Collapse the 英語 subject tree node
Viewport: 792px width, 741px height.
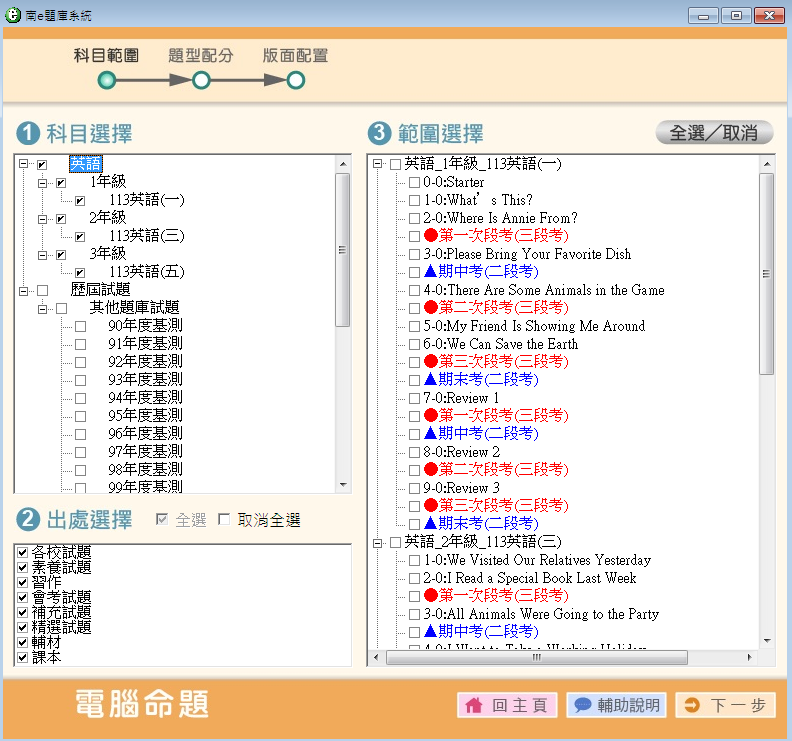click(23, 164)
